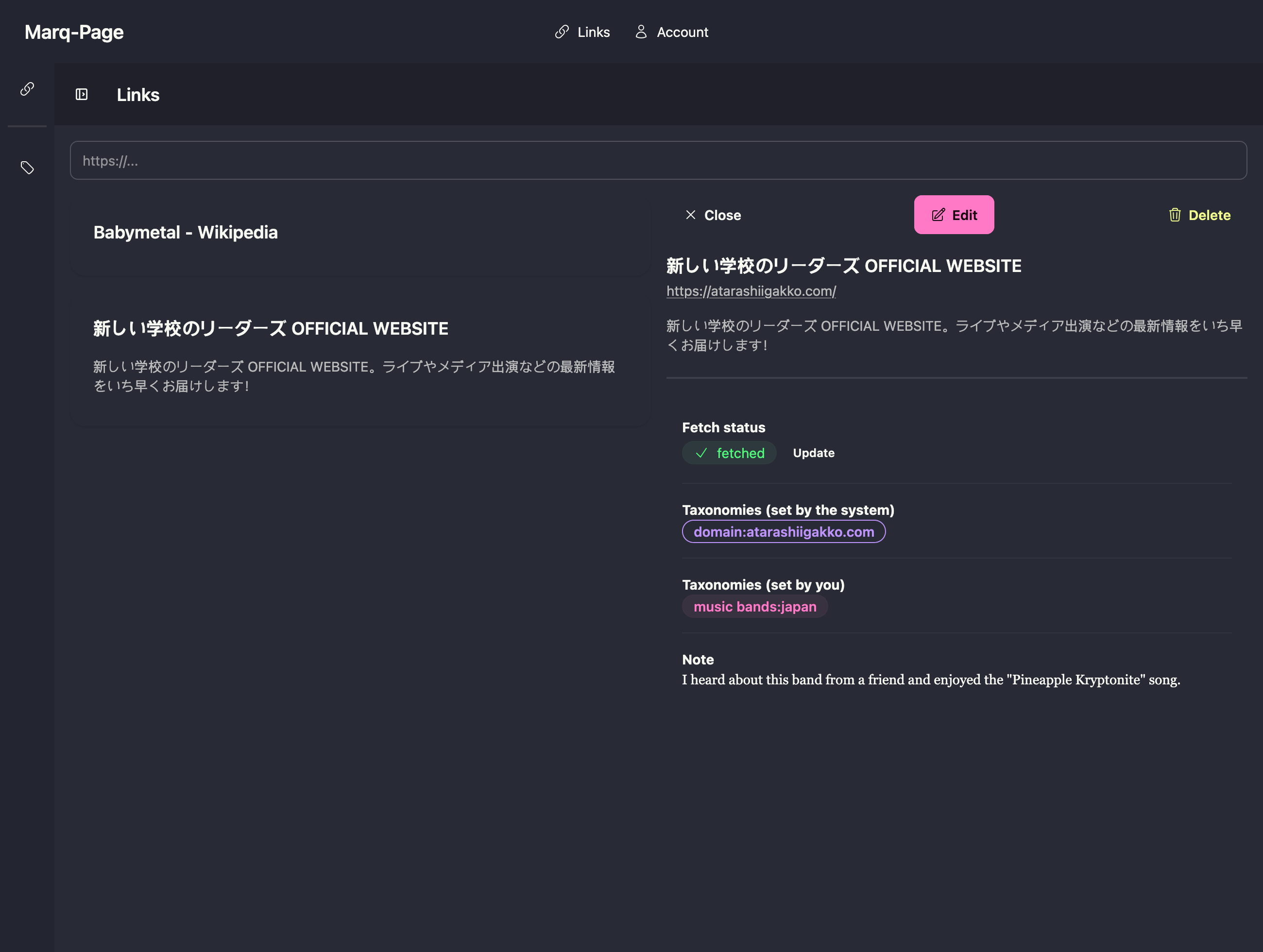Image resolution: width=1263 pixels, height=952 pixels.
Task: Click the user icon next to Account
Action: [x=641, y=32]
